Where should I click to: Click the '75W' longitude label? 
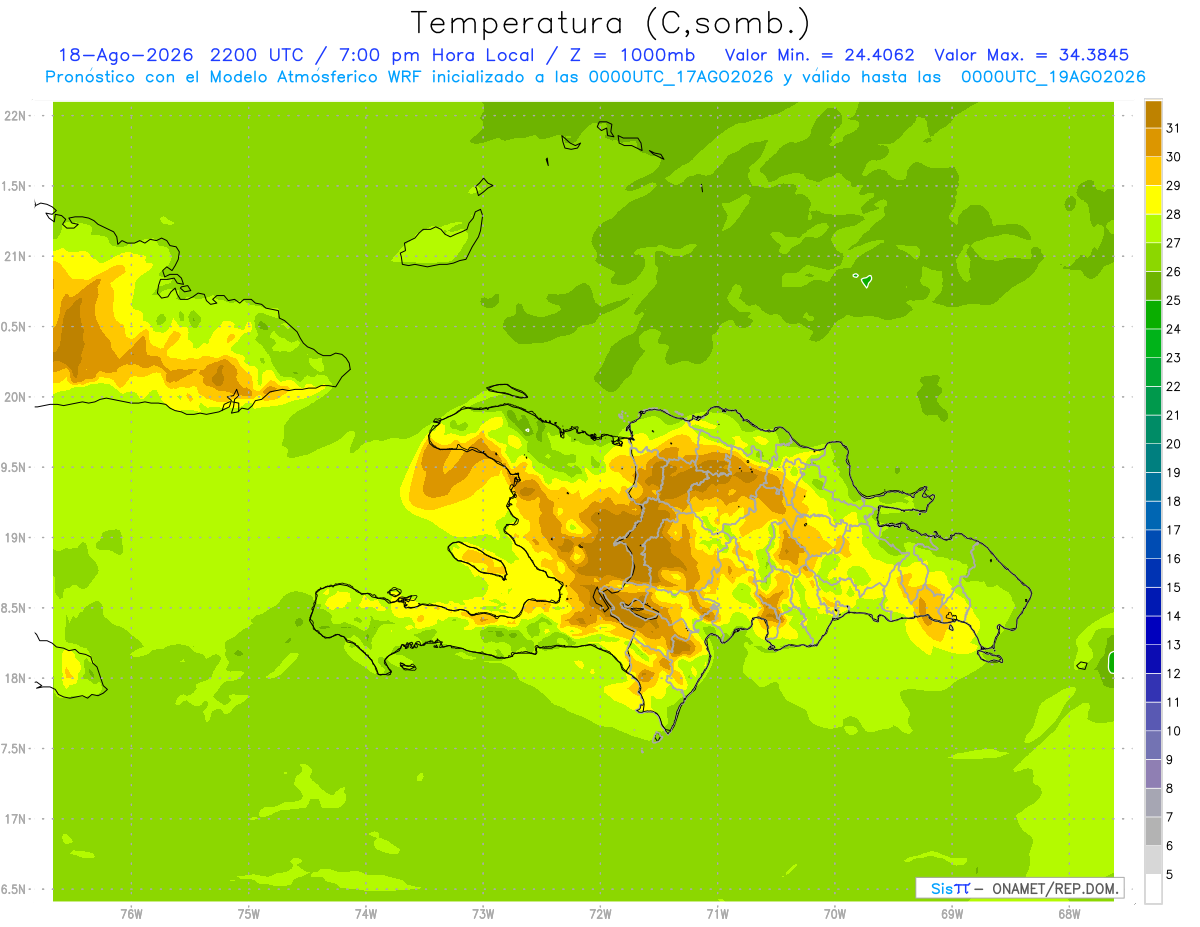[x=249, y=914]
